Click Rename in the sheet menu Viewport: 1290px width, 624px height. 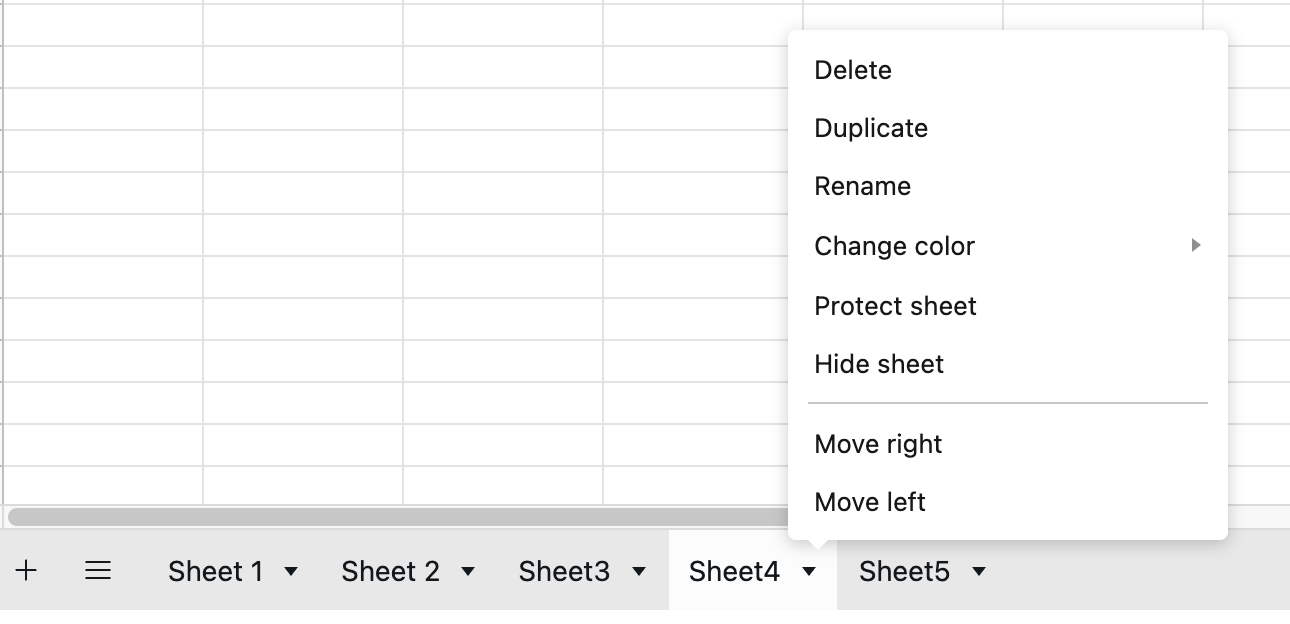click(863, 186)
